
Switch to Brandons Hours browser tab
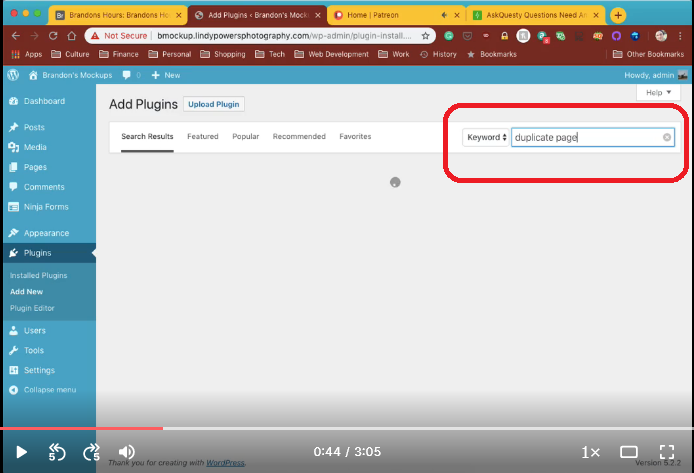click(119, 15)
